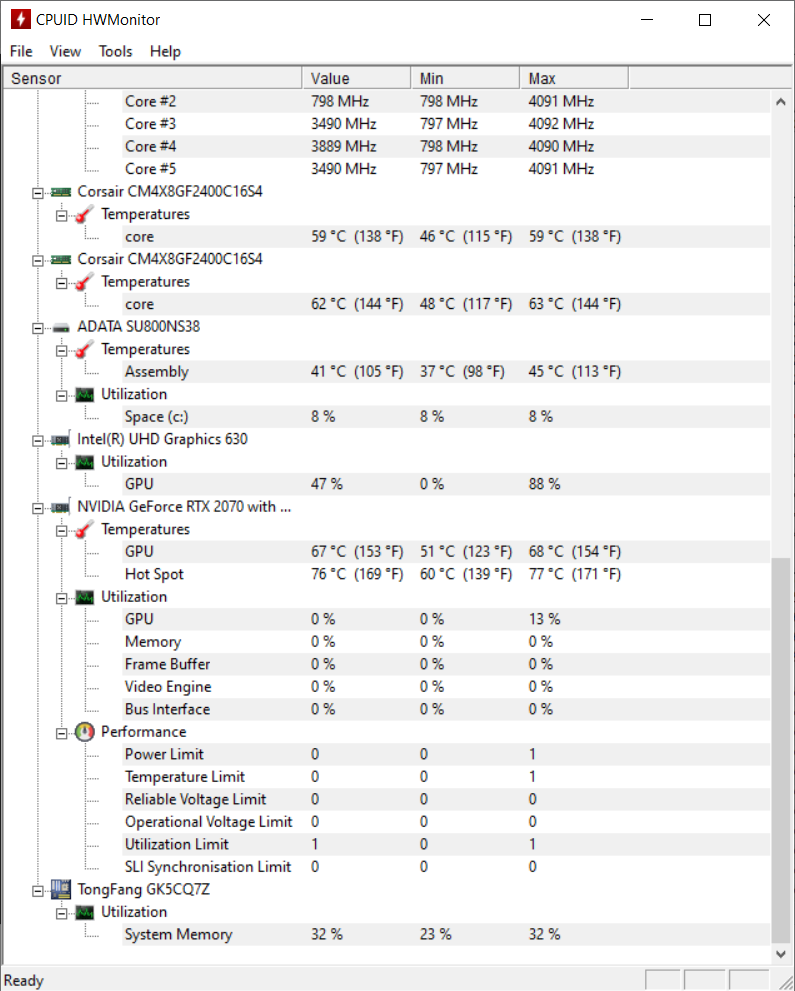Click the Max column header
The height and width of the screenshot is (991, 795).
click(x=574, y=78)
